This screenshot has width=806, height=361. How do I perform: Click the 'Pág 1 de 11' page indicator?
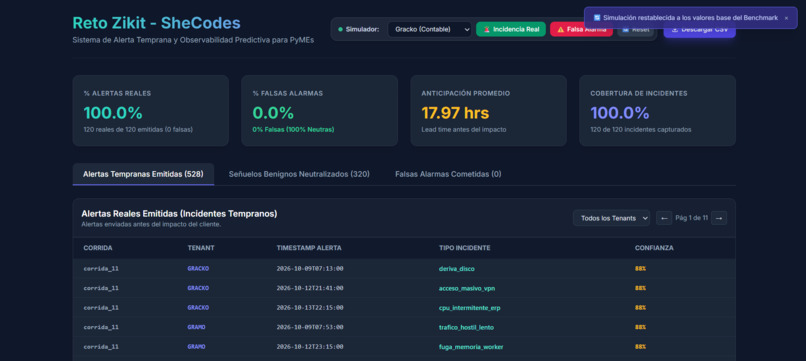[691, 218]
